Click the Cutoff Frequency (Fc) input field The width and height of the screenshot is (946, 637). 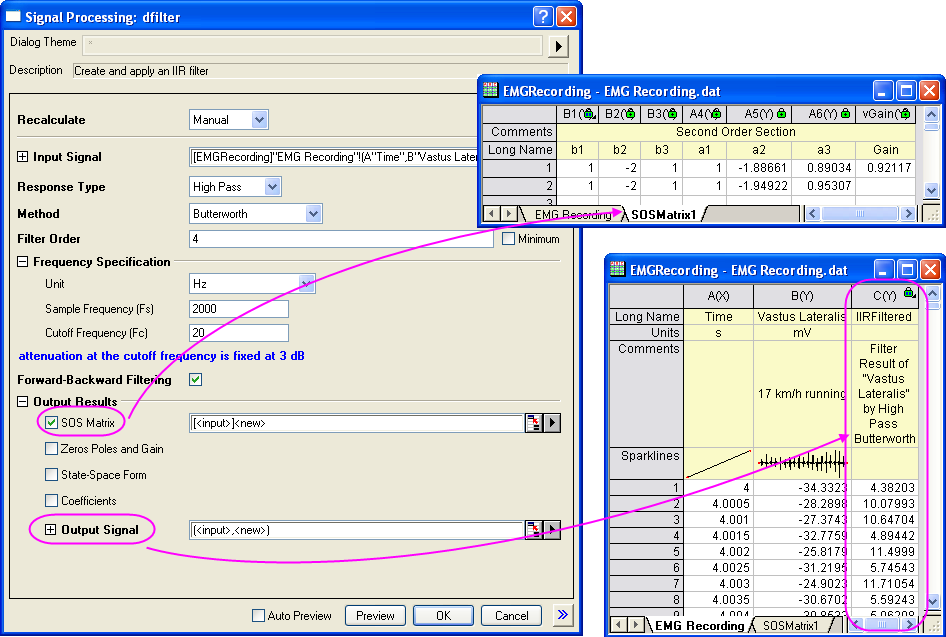point(238,333)
